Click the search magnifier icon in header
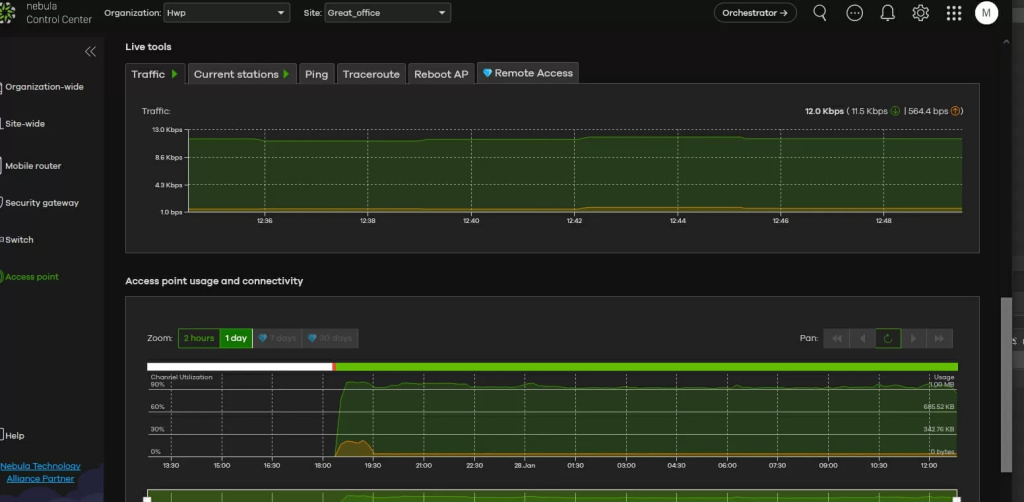Viewport: 1024px width, 502px height. point(820,13)
